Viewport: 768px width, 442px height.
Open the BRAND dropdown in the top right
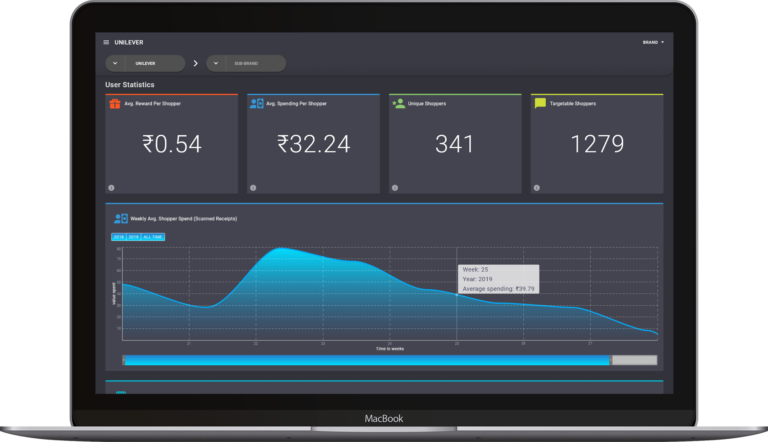653,42
